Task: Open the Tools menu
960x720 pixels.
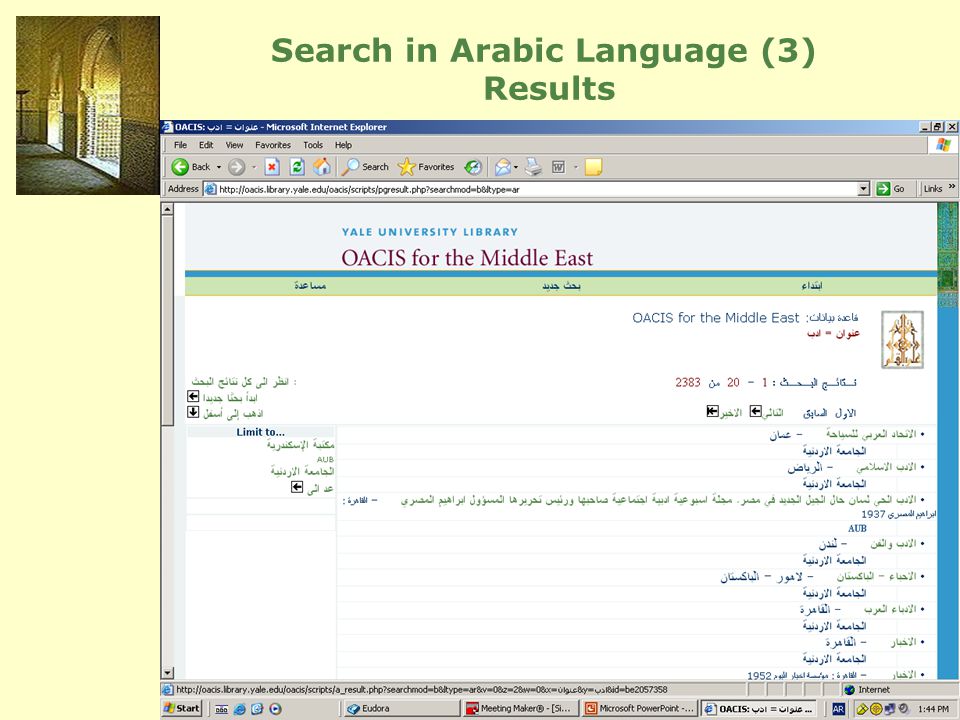Action: (x=313, y=145)
